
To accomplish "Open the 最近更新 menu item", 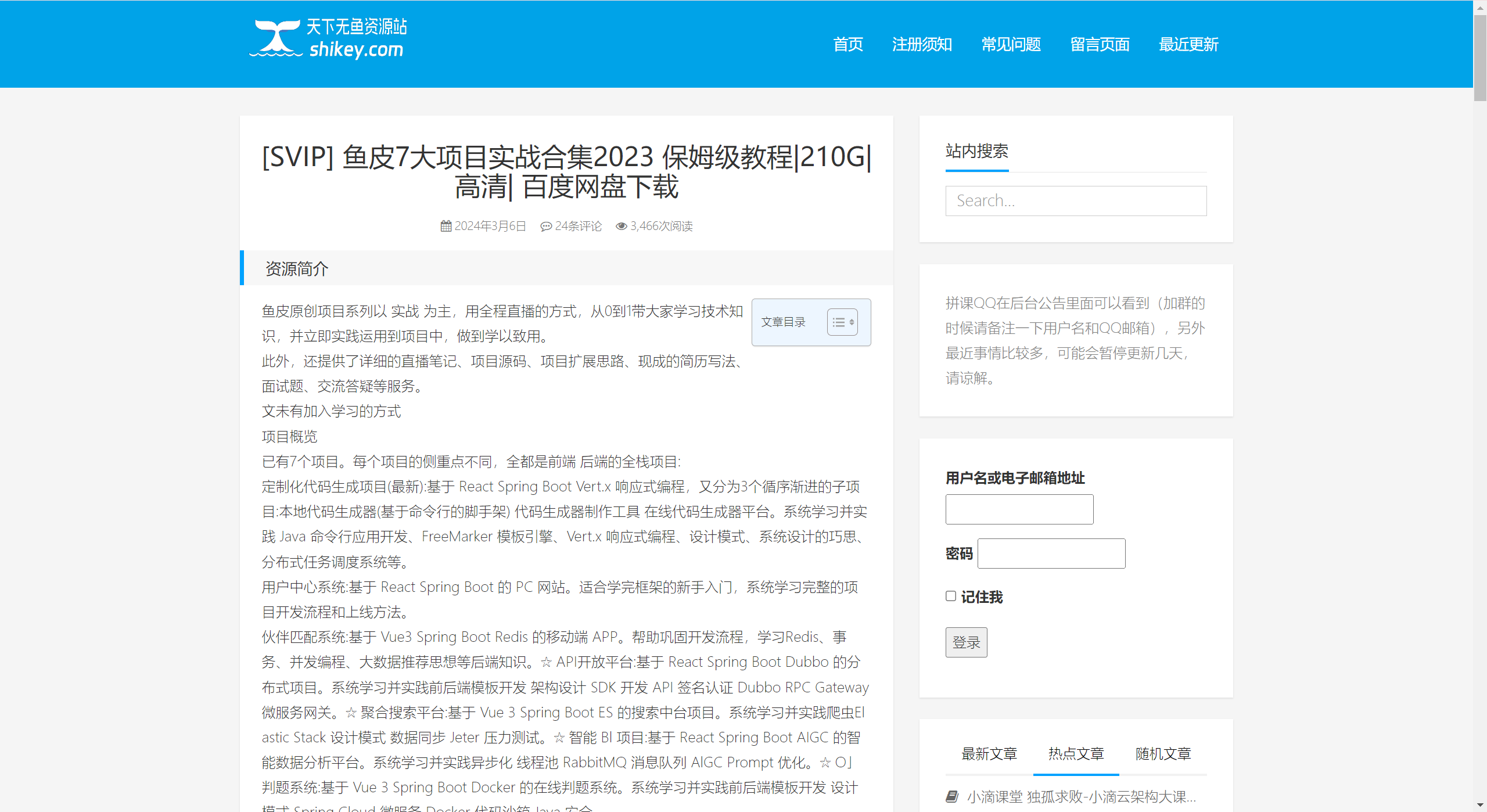I will pyautogui.click(x=1188, y=44).
